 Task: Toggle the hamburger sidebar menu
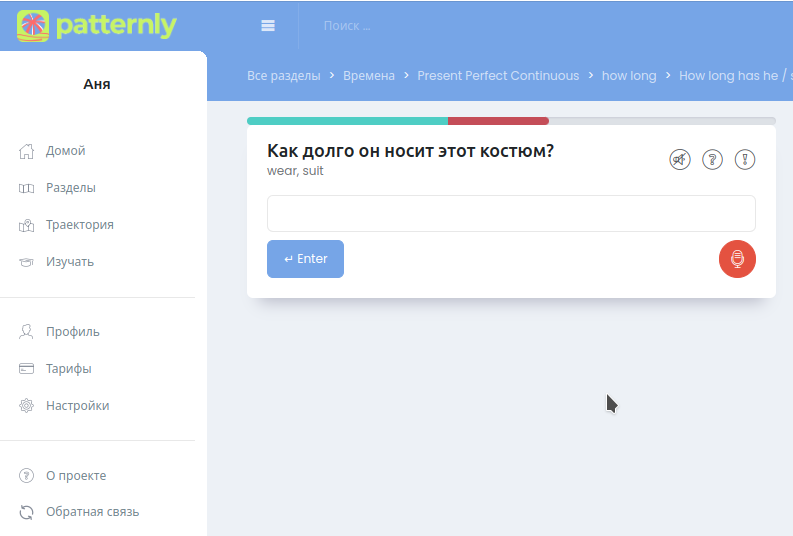click(268, 26)
